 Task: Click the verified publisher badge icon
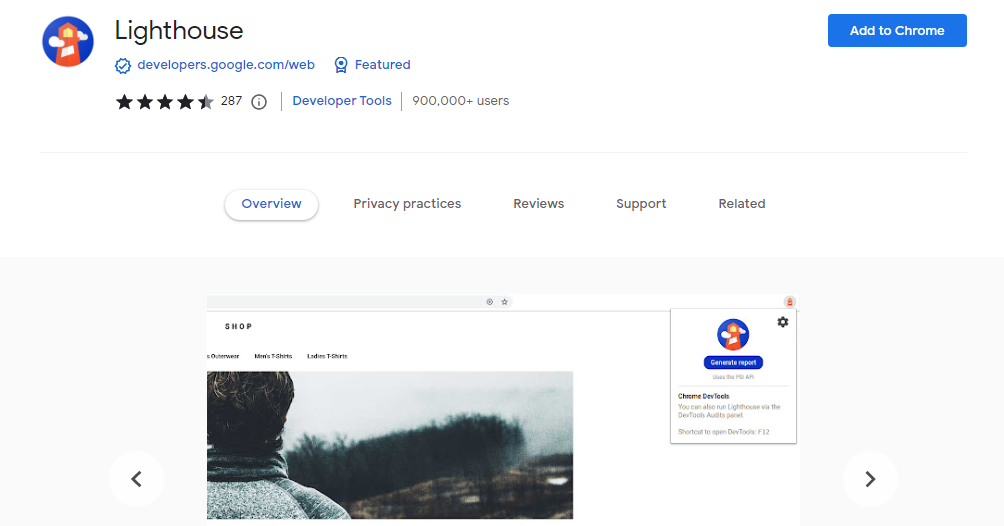click(123, 65)
